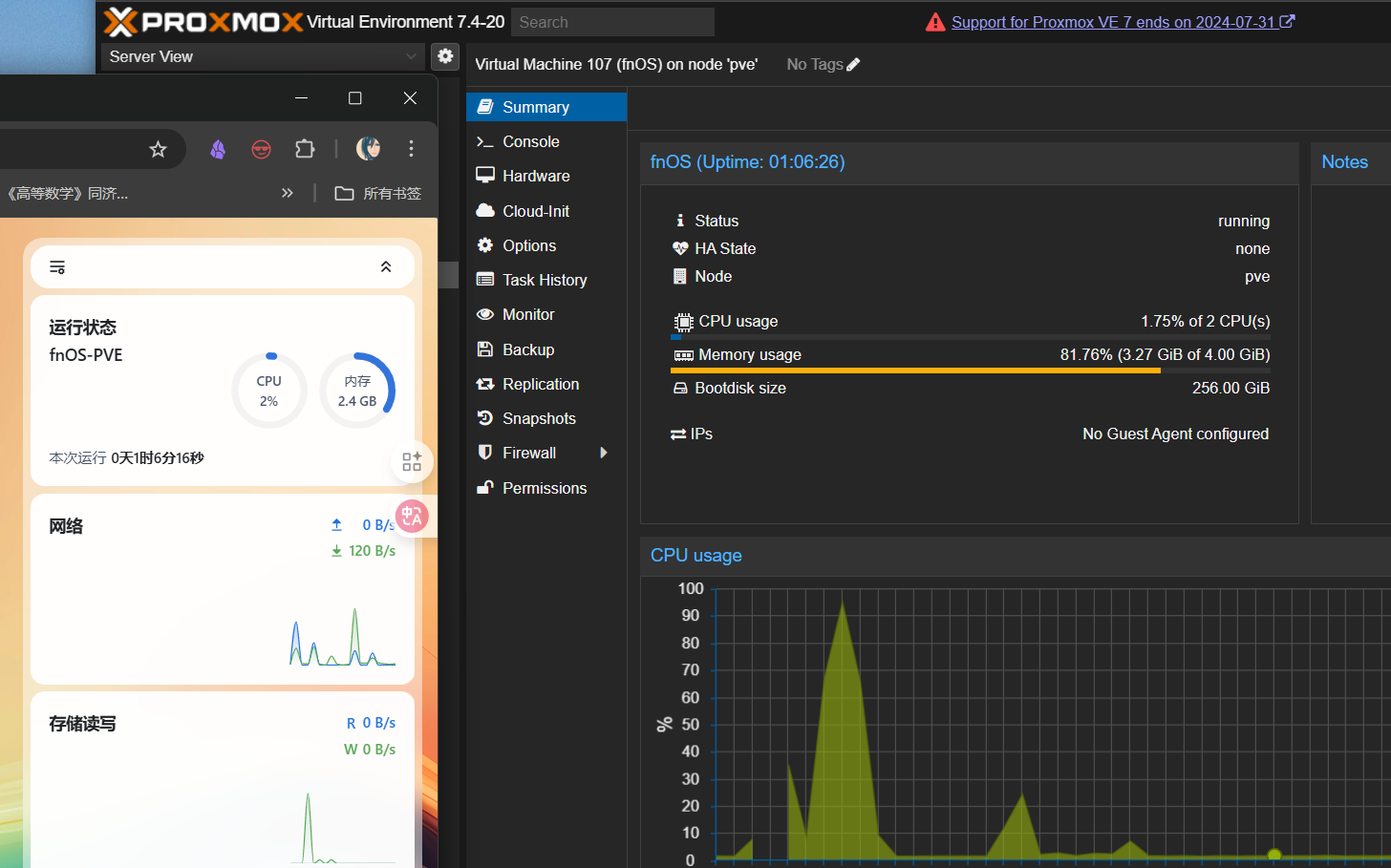The width and height of the screenshot is (1391, 868).
Task: Click the Proxmox Search field
Action: 612,22
